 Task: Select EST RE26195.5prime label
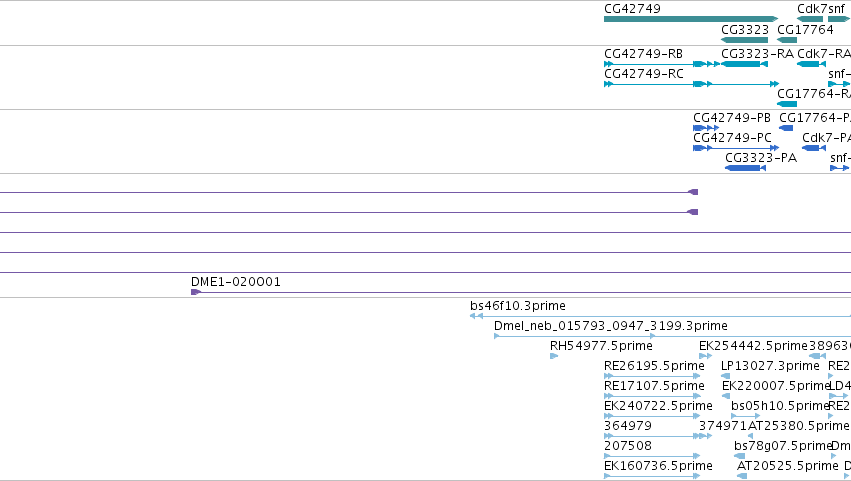pyautogui.click(x=654, y=366)
